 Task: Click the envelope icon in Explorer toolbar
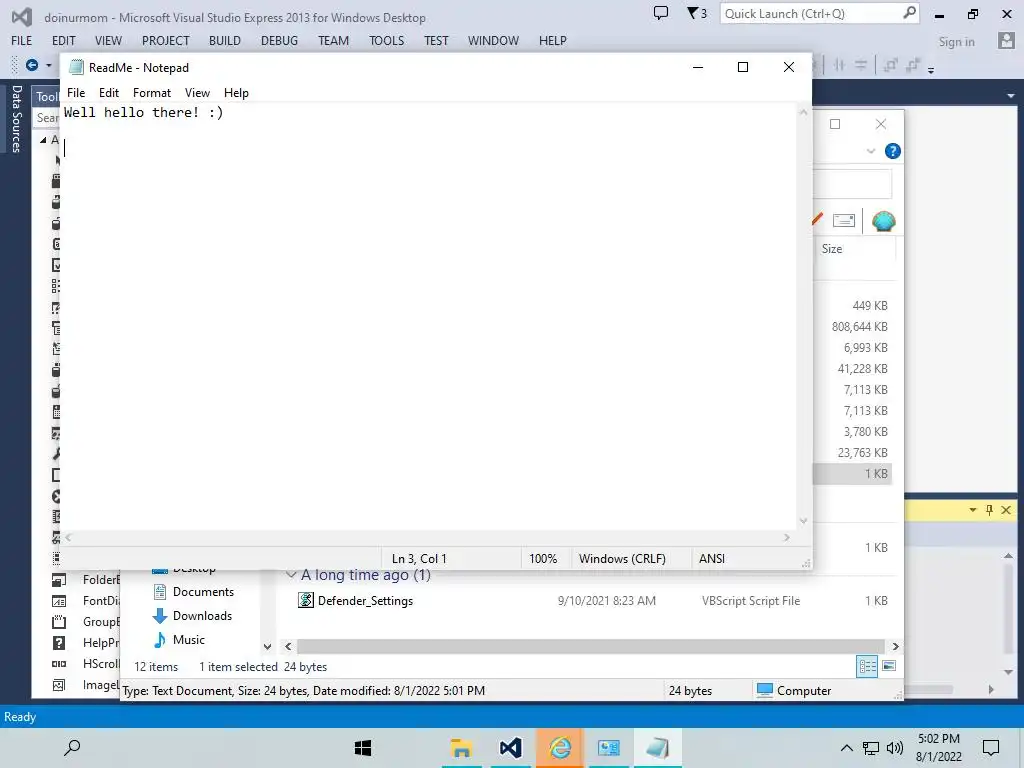[x=844, y=221]
